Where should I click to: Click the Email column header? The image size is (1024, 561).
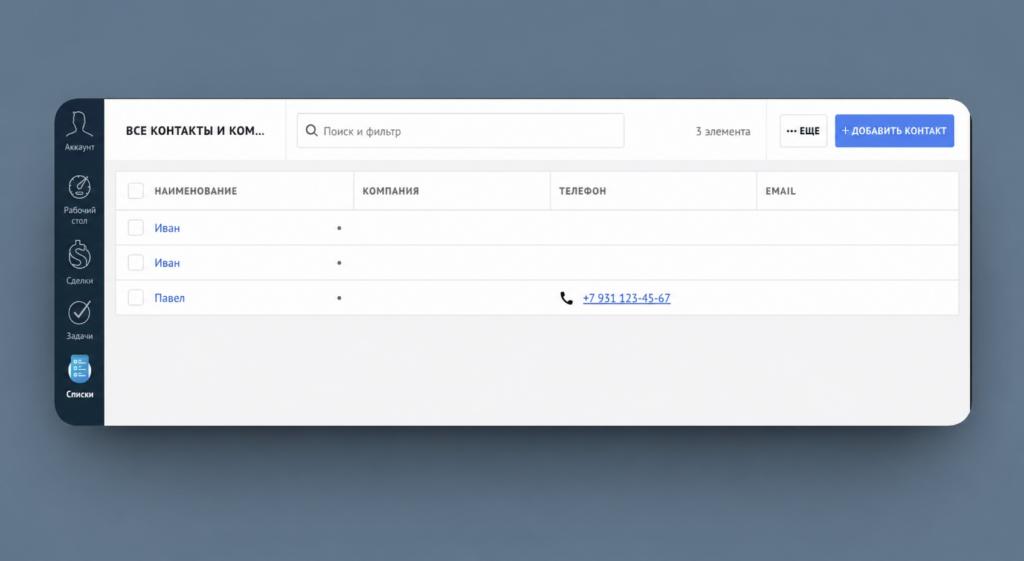pyautogui.click(x=780, y=191)
